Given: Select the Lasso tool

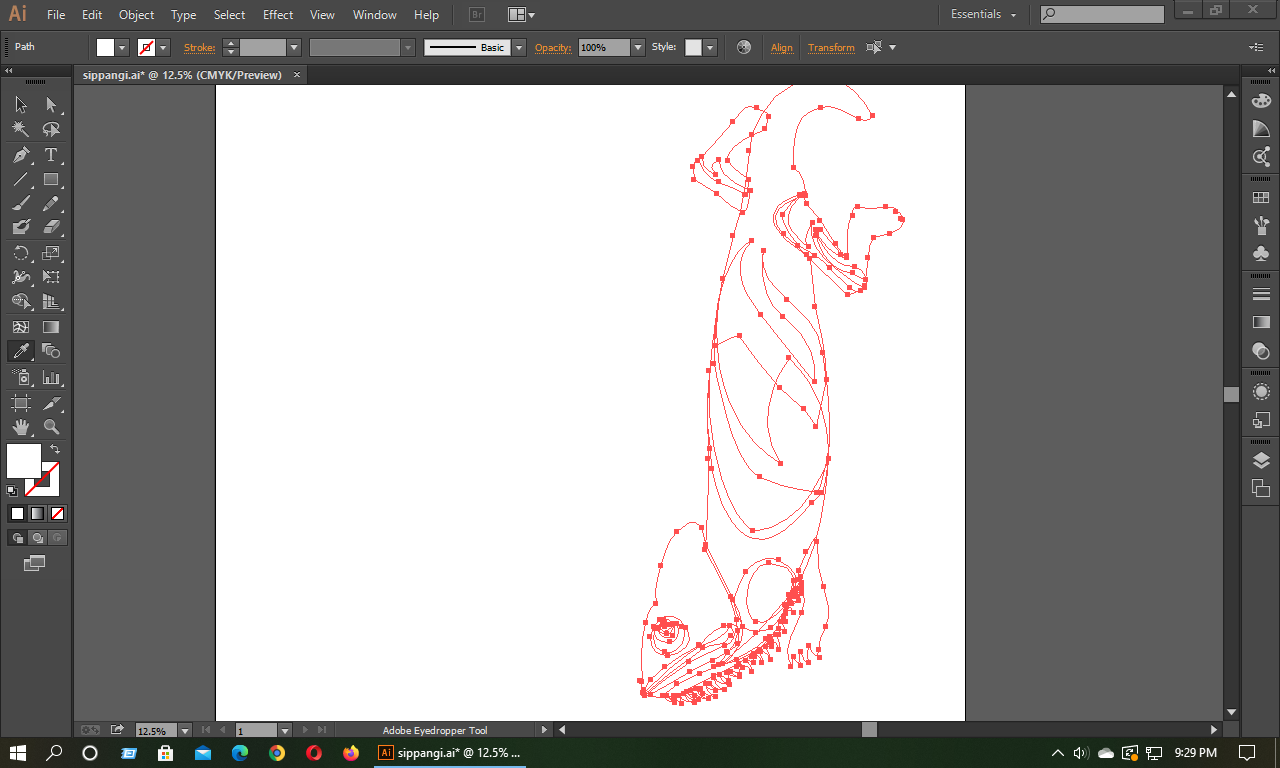Looking at the screenshot, I should pos(51,130).
